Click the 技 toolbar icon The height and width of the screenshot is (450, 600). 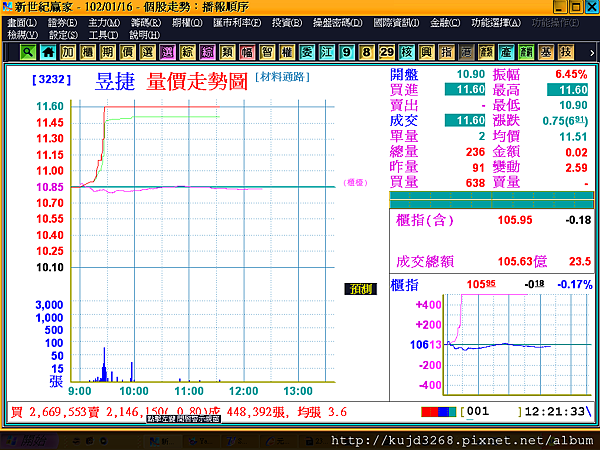pos(565,52)
